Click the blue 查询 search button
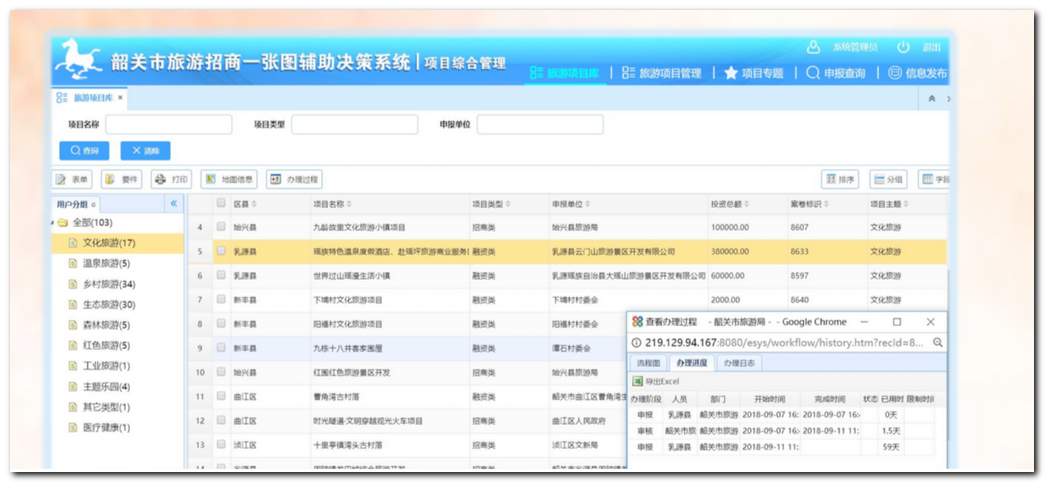This screenshot has height=483, width=1045. [x=84, y=150]
